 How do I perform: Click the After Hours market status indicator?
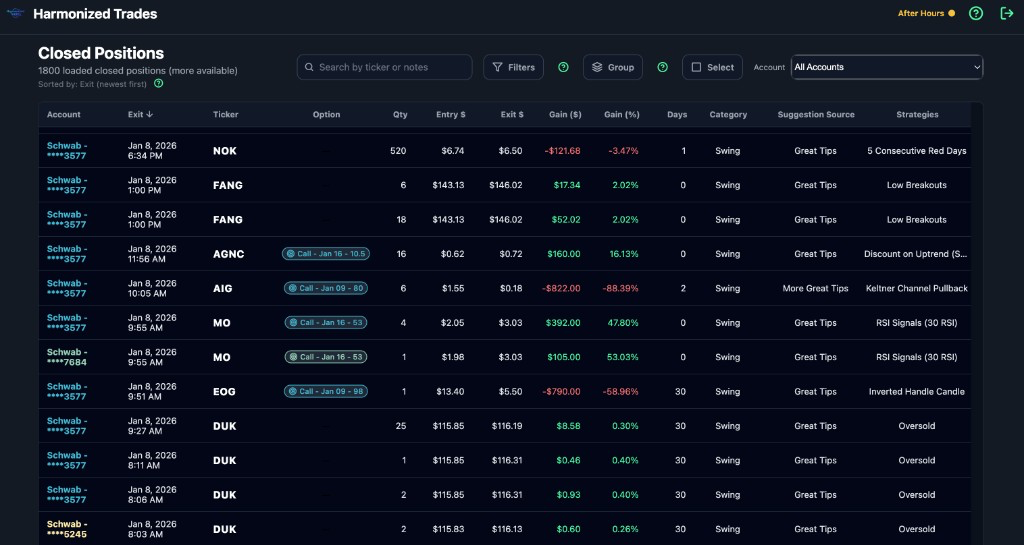click(x=926, y=13)
